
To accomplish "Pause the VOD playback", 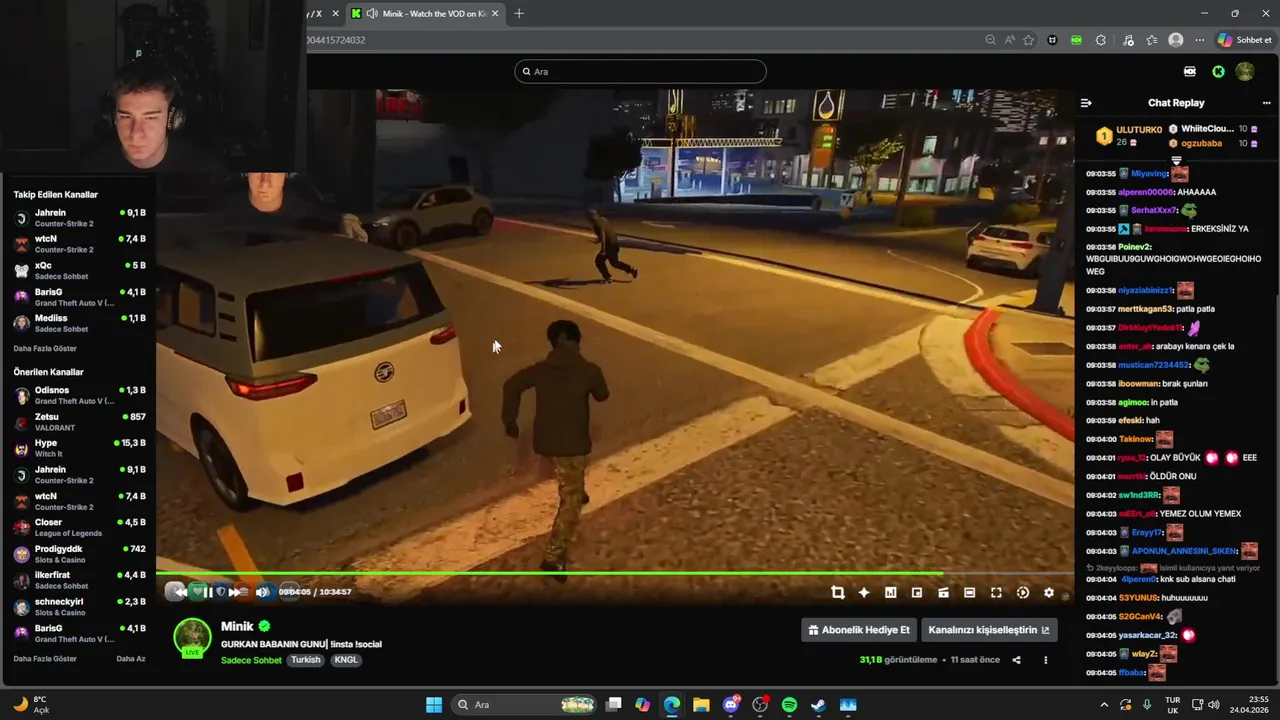I will pyautogui.click(x=207, y=592).
